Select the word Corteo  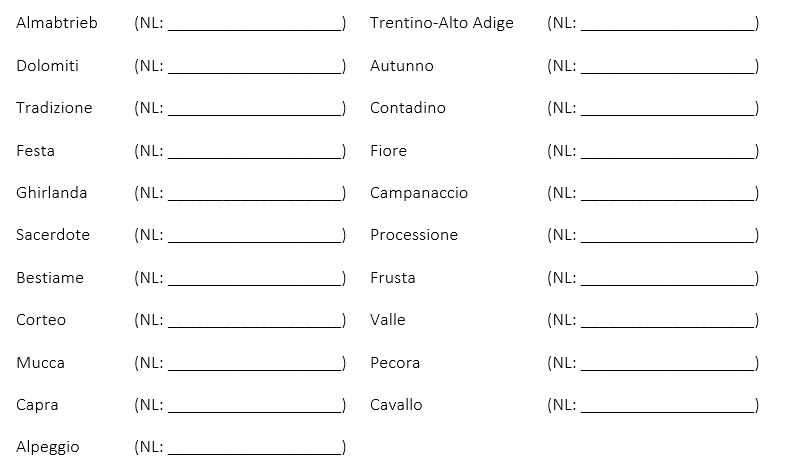[41, 320]
